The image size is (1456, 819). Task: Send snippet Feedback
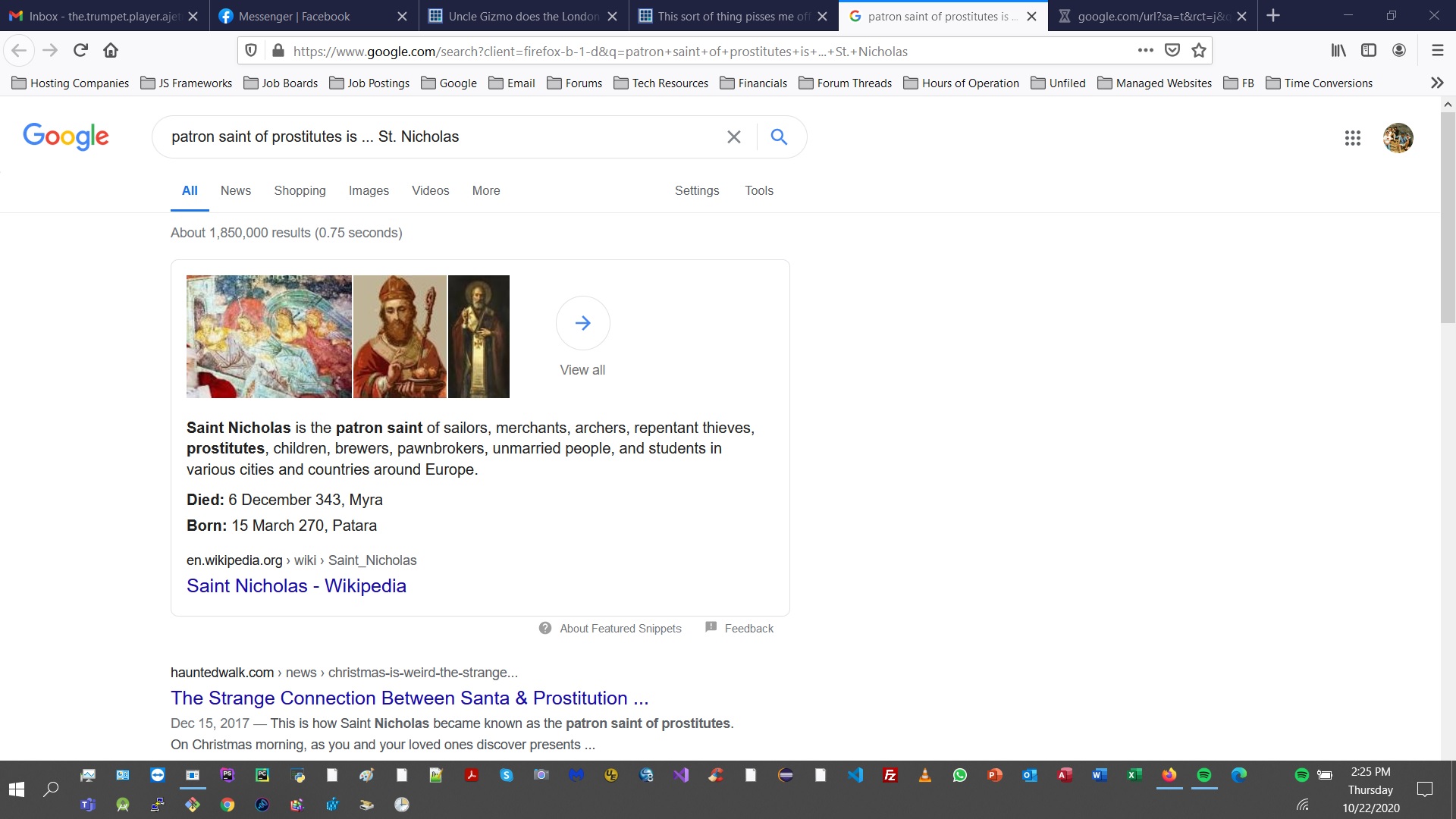point(749,629)
